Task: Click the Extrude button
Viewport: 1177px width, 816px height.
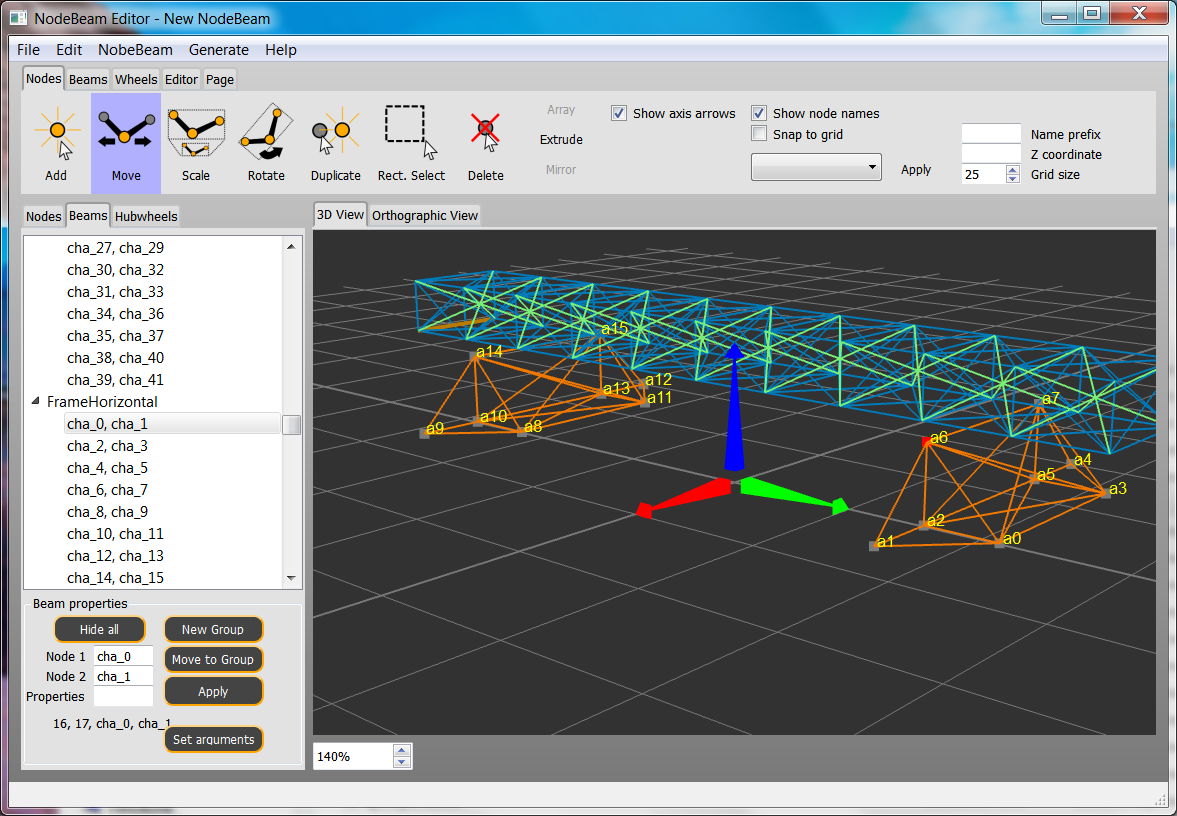Action: click(561, 140)
